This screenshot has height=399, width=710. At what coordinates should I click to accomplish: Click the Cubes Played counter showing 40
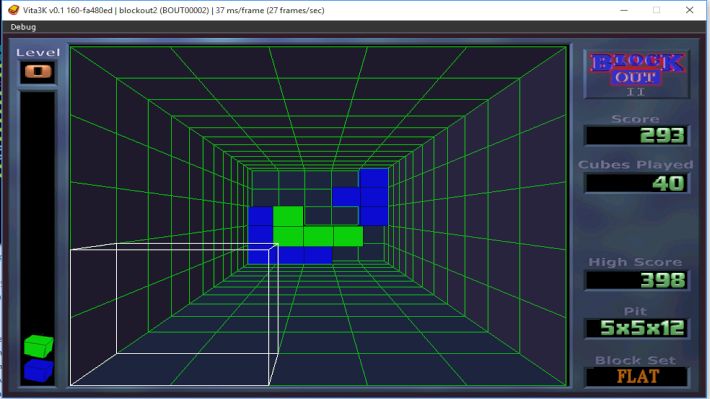point(637,183)
